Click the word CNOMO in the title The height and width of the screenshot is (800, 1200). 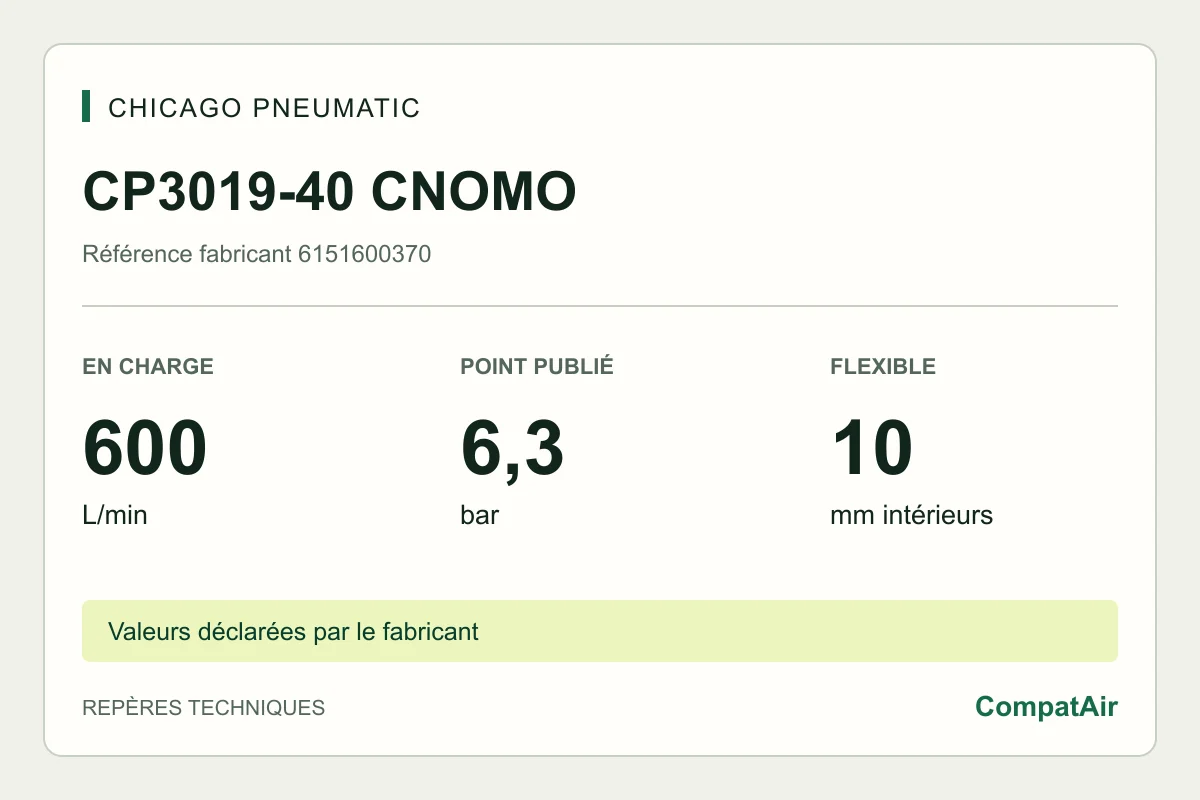[x=474, y=191]
